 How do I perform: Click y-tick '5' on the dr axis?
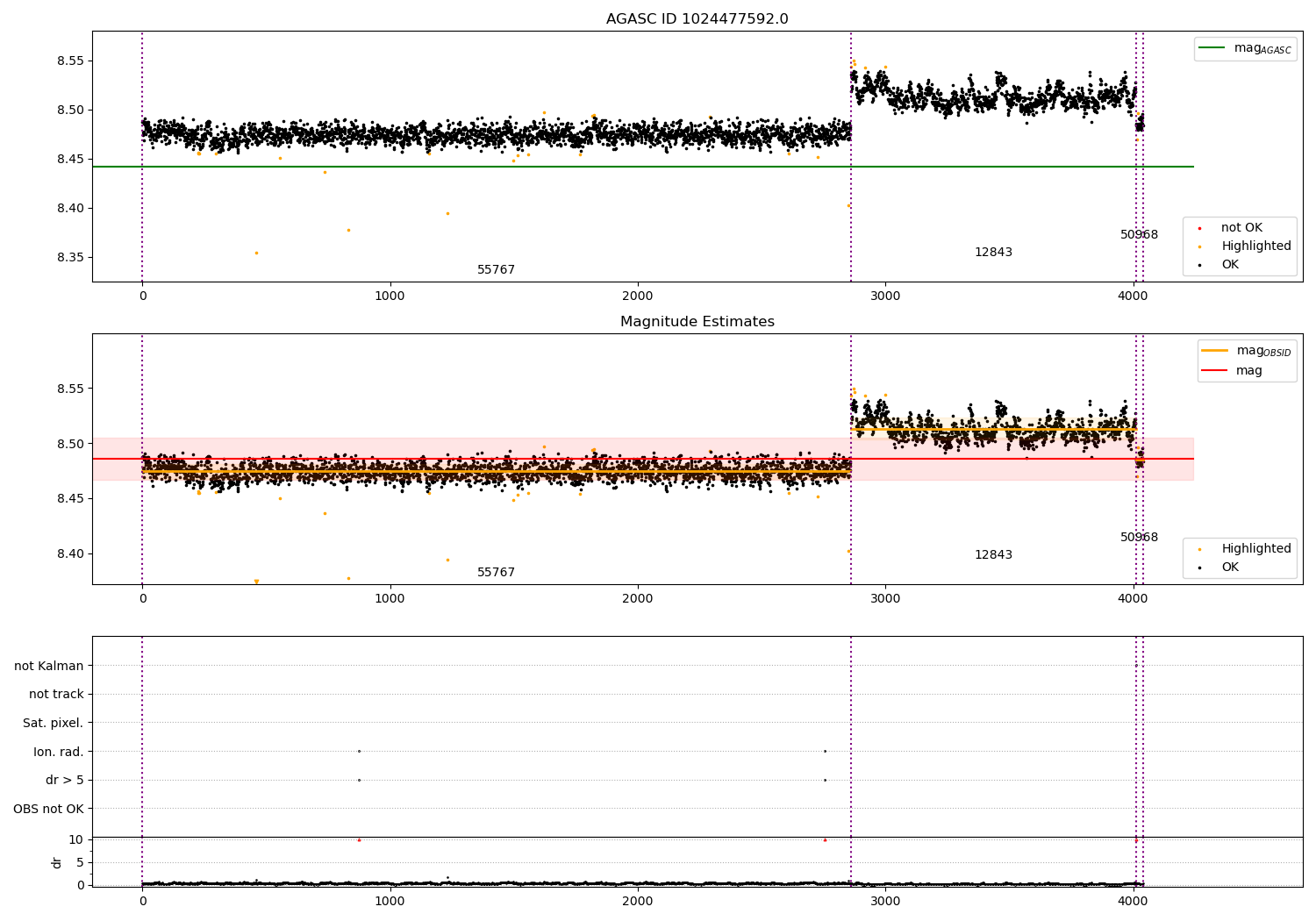coord(80,862)
